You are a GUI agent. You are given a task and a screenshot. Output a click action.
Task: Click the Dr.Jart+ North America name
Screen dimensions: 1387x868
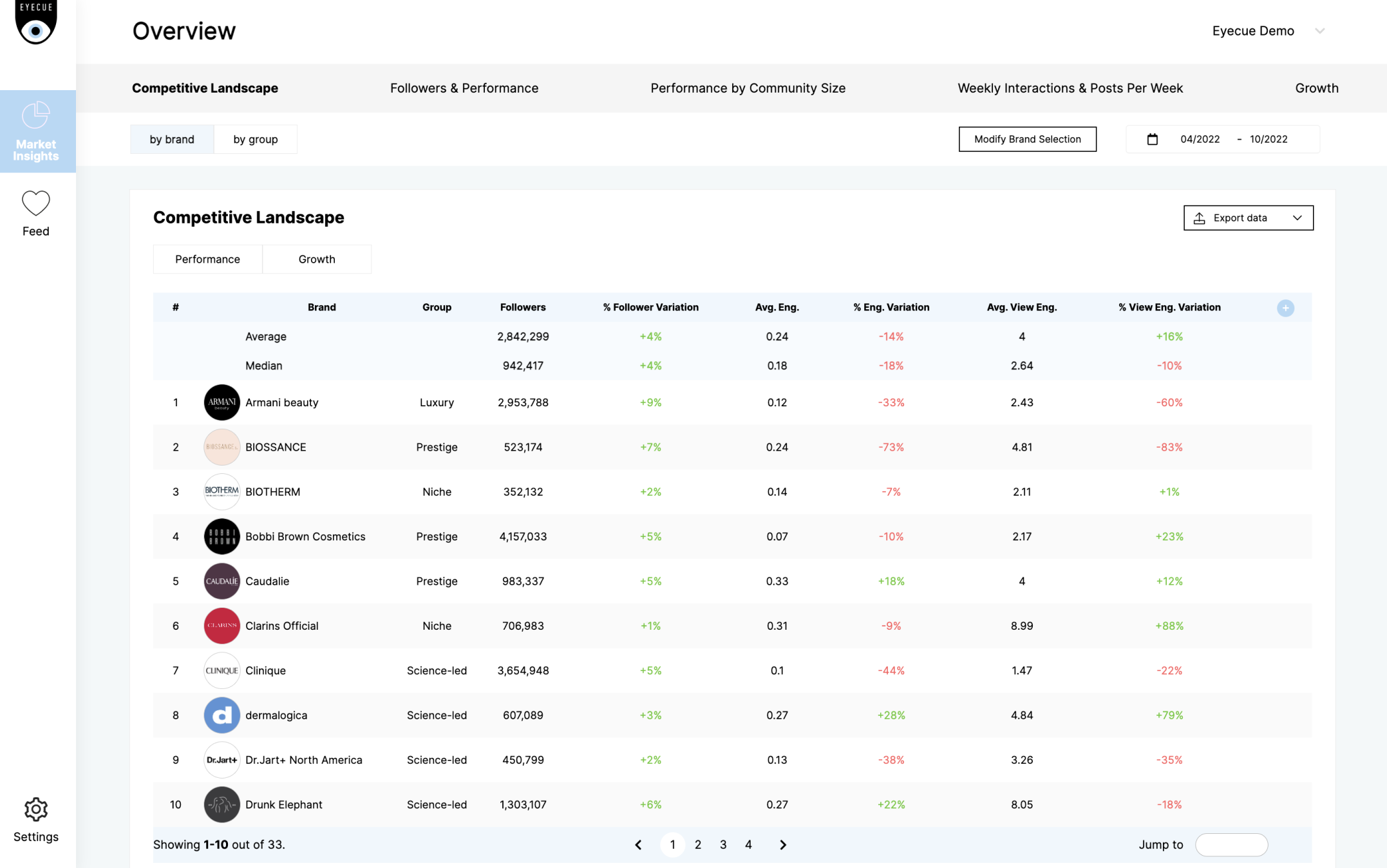point(303,760)
